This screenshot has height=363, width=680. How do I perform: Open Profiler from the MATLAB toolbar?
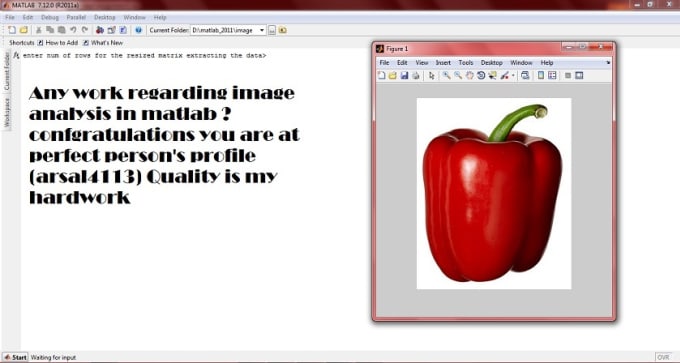pyautogui.click(x=123, y=30)
